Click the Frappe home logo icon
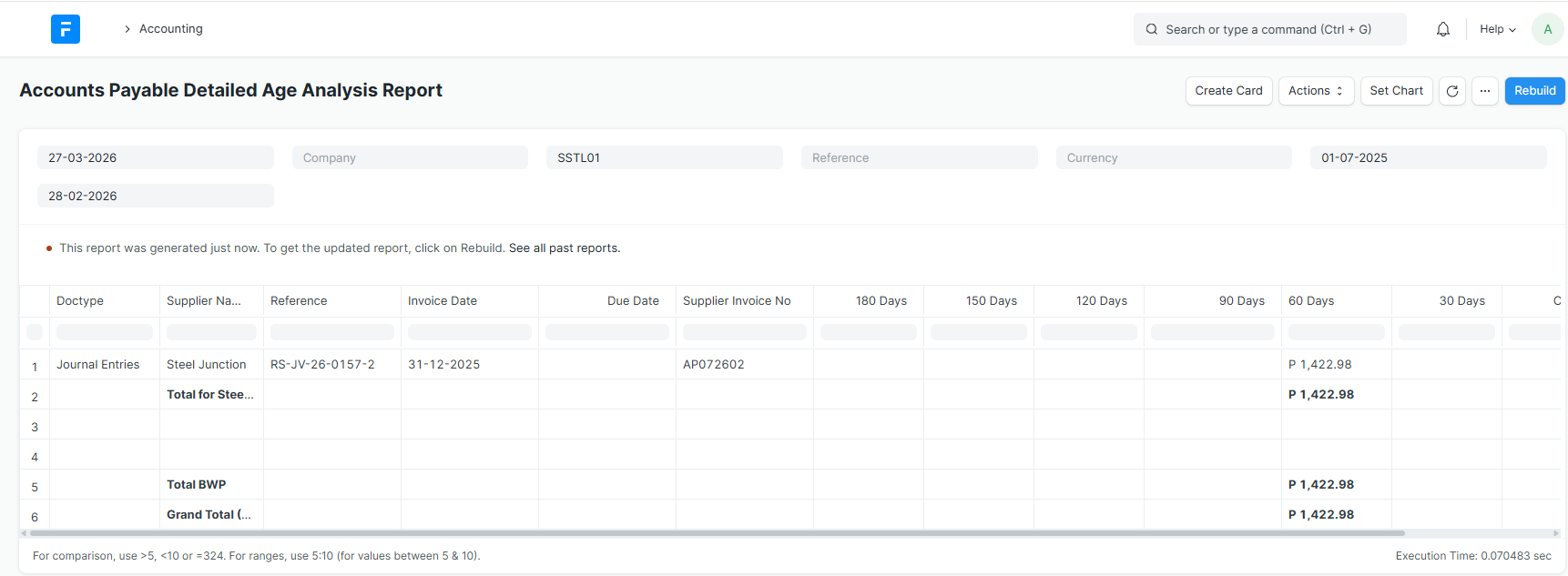The image size is (1568, 576). pos(66,29)
